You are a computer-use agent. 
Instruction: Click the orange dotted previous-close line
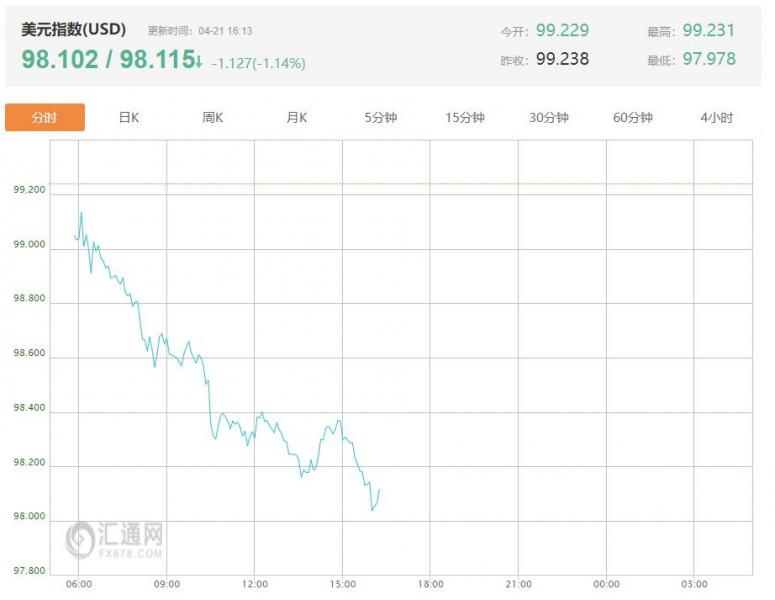[400, 184]
